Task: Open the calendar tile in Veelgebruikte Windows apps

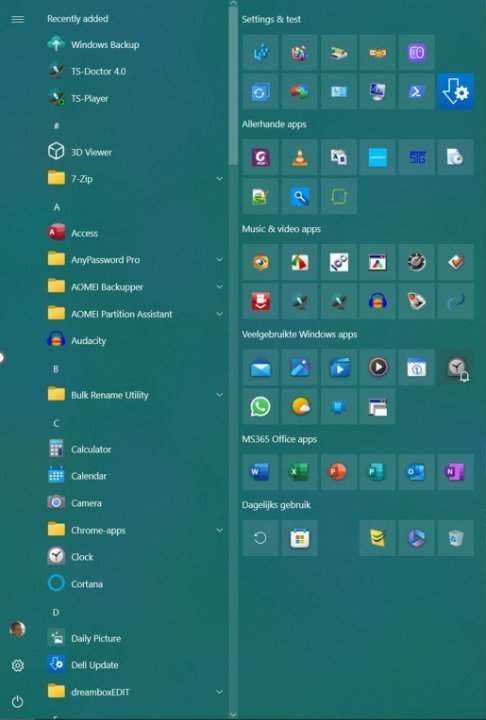Action: click(x=417, y=367)
